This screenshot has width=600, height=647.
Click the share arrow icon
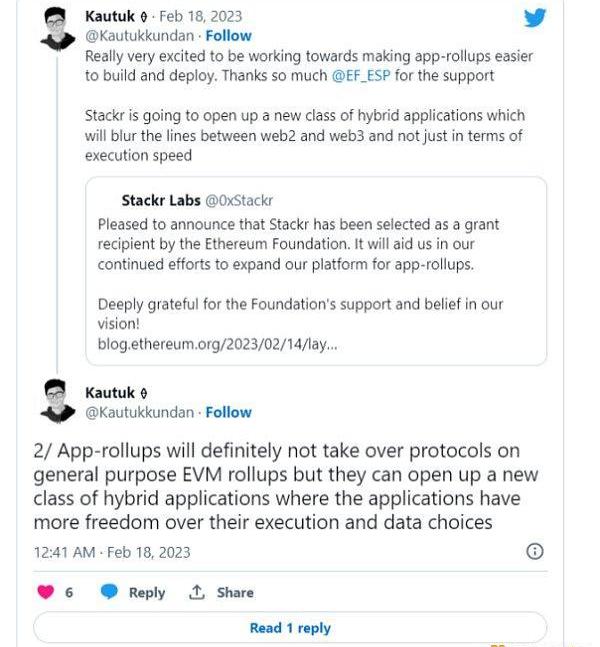click(197, 592)
